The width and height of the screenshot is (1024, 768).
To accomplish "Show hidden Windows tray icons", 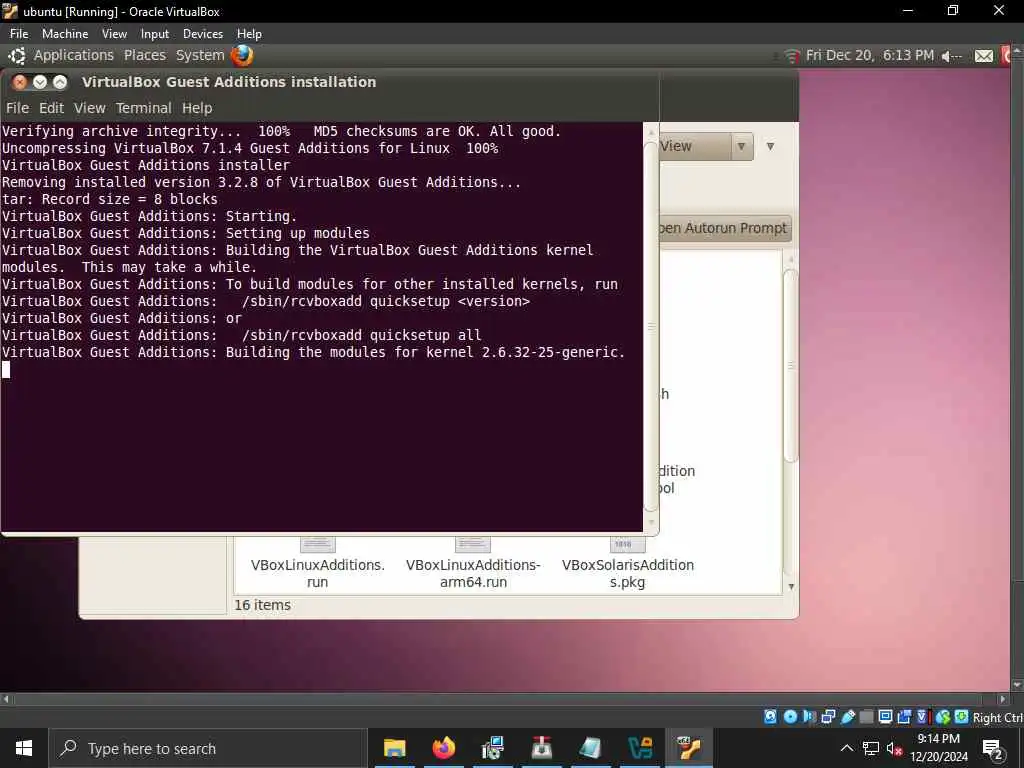I will (x=846, y=748).
